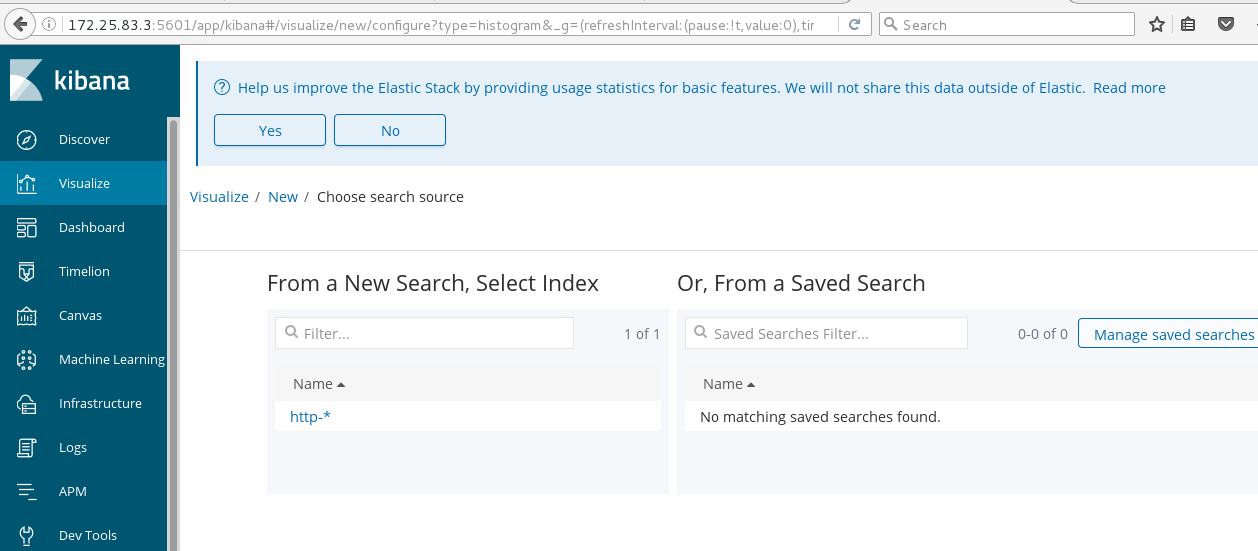Click the Kibana logo
Screen dimensions: 1258x551
pos(70,81)
